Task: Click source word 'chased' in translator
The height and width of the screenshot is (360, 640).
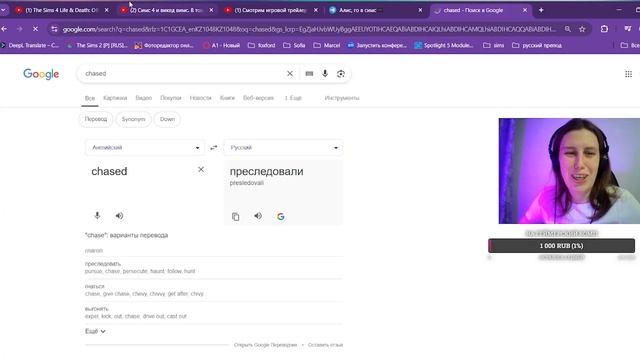Action: click(109, 171)
